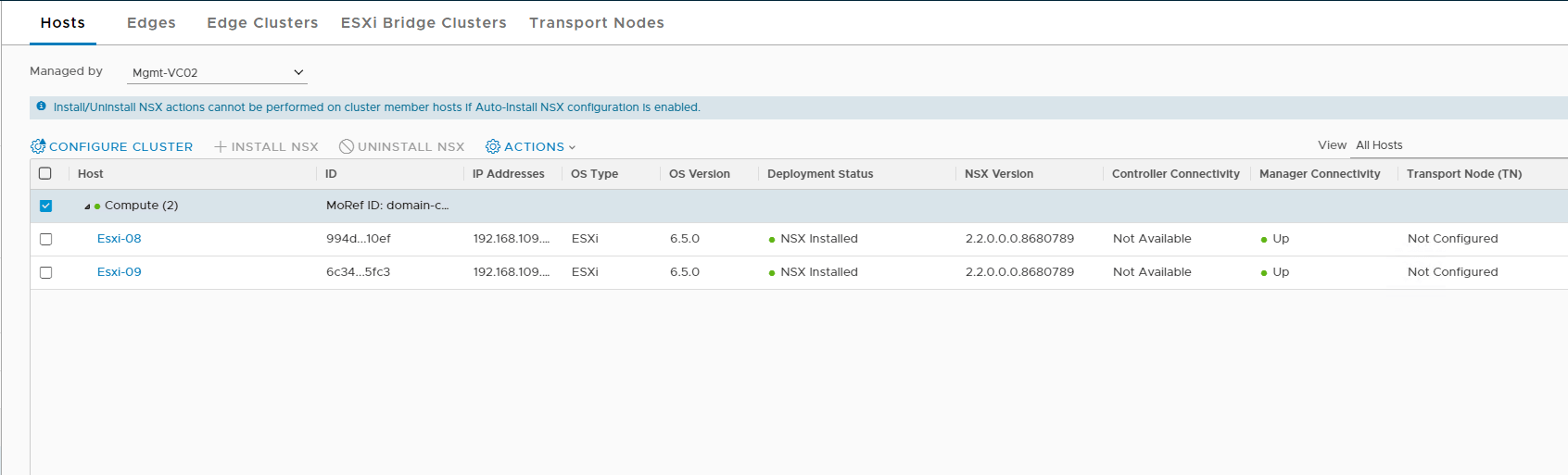The height and width of the screenshot is (475, 1568).
Task: Open the View All Hosts dropdown
Action: [1455, 145]
